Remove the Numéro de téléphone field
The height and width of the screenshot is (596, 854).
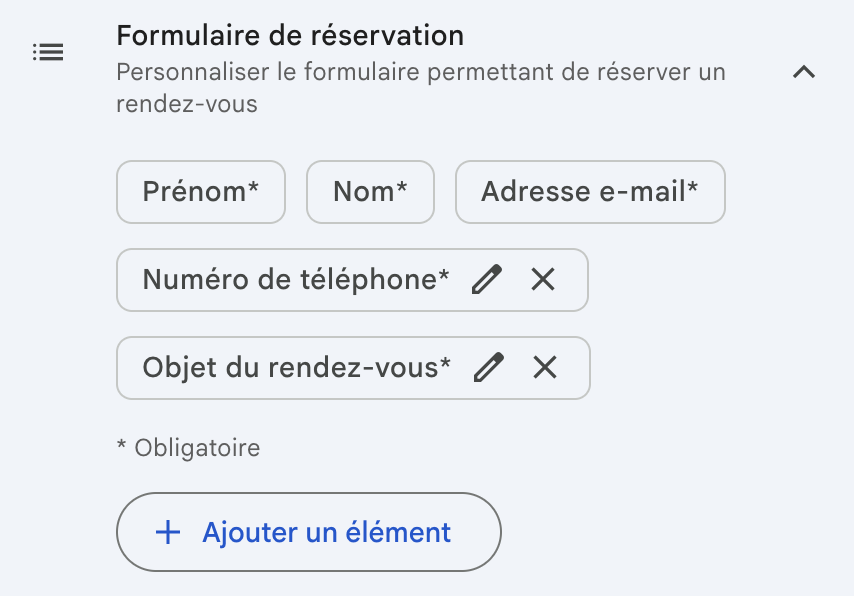pyautogui.click(x=543, y=280)
